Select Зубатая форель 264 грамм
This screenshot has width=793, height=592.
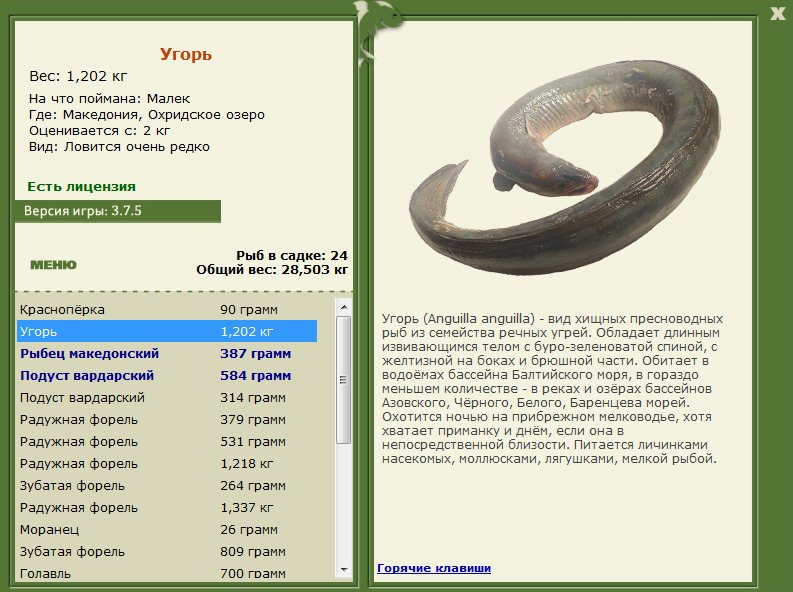(x=167, y=486)
